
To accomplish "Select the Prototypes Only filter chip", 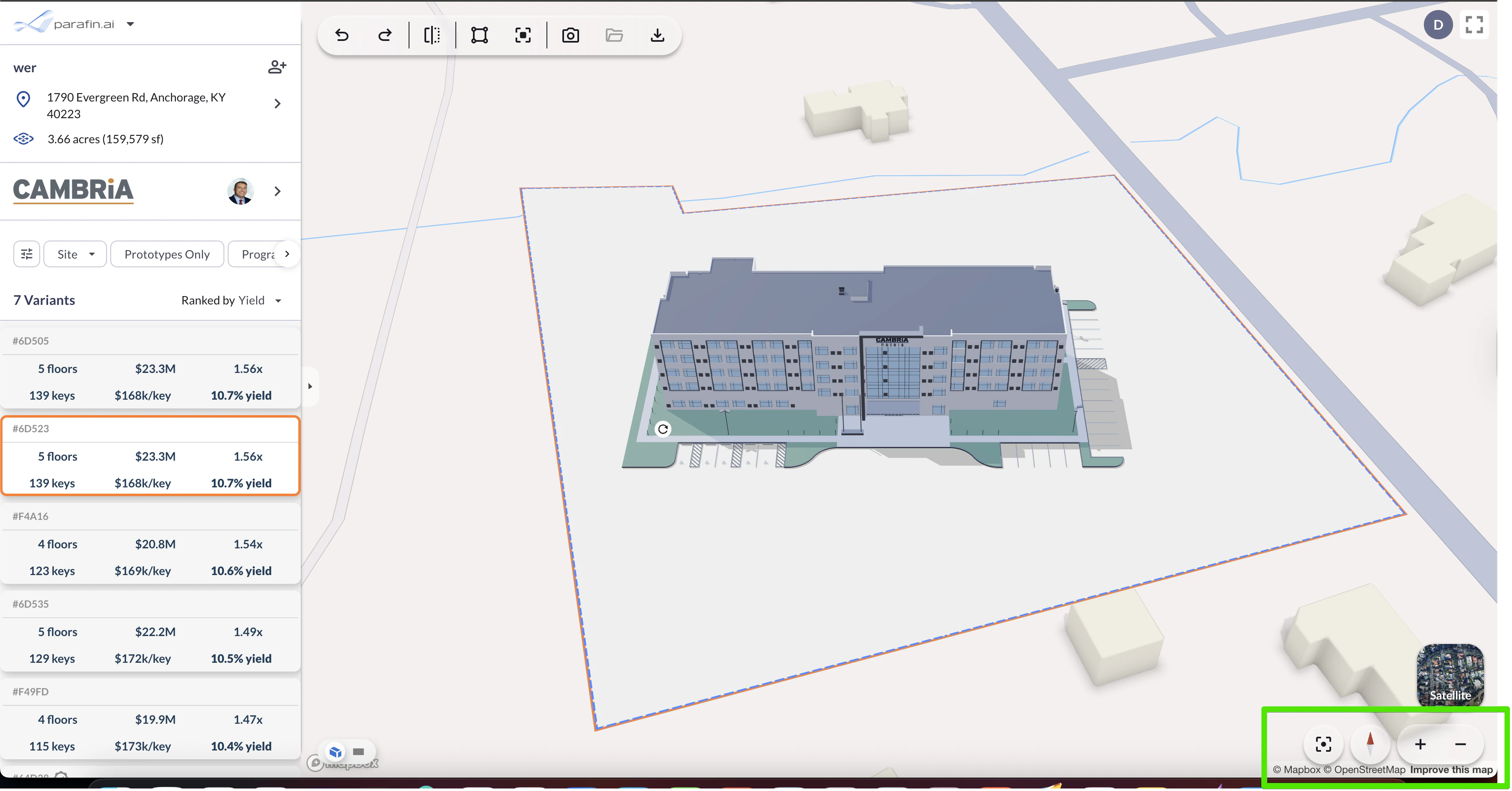I will coord(167,254).
